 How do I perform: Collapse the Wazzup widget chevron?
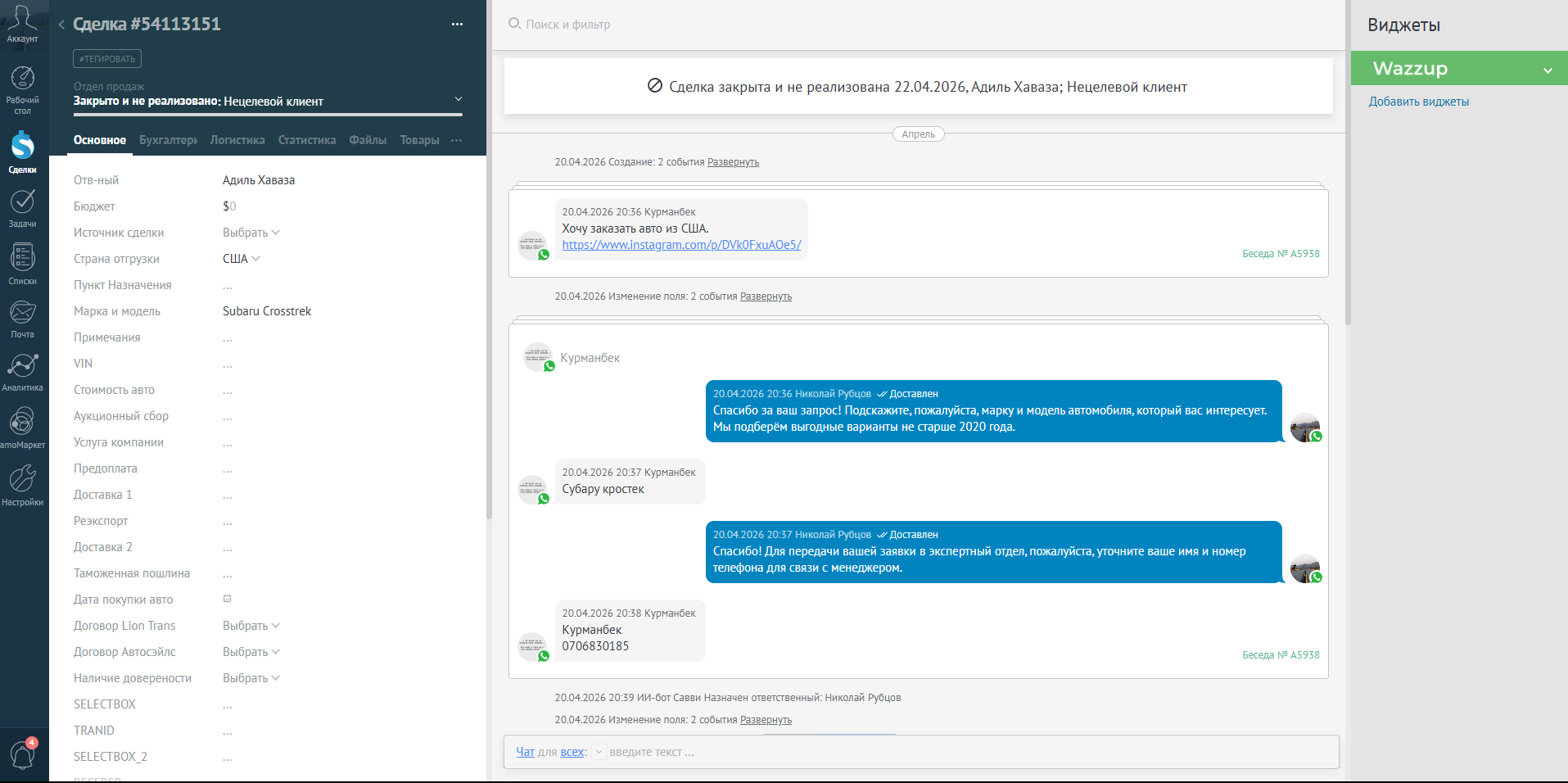pyautogui.click(x=1548, y=70)
